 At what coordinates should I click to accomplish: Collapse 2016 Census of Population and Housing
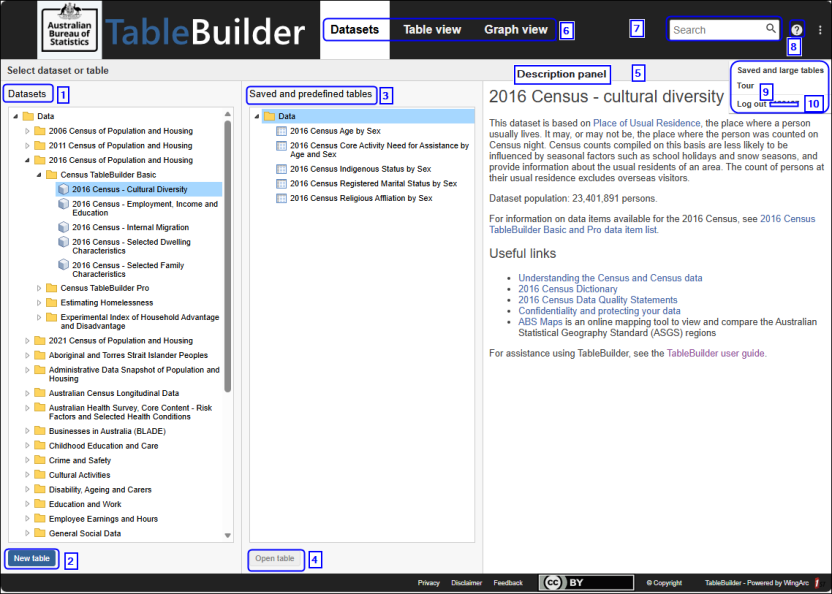pos(28,160)
